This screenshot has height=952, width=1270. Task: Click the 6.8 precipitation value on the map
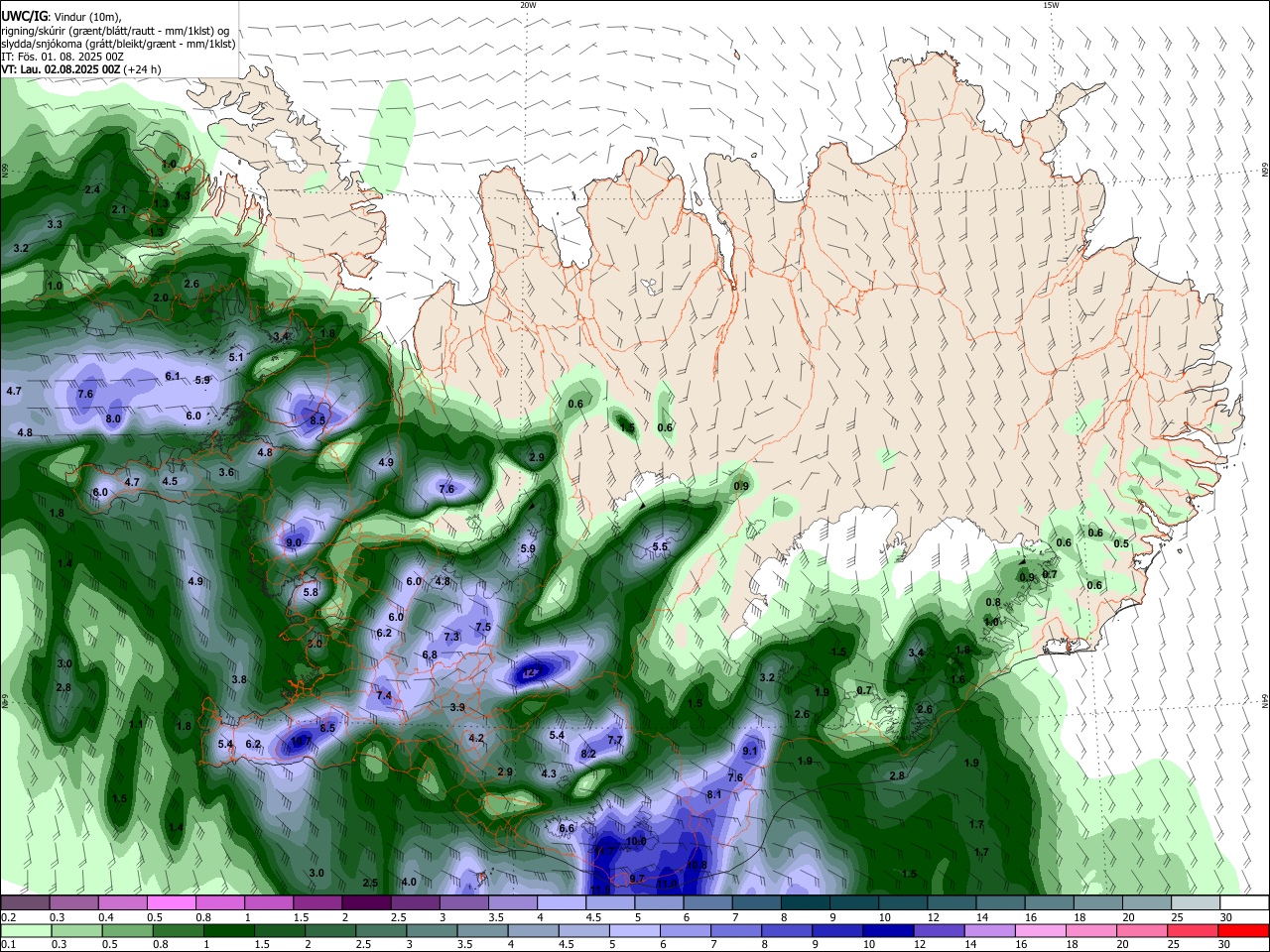coord(430,654)
